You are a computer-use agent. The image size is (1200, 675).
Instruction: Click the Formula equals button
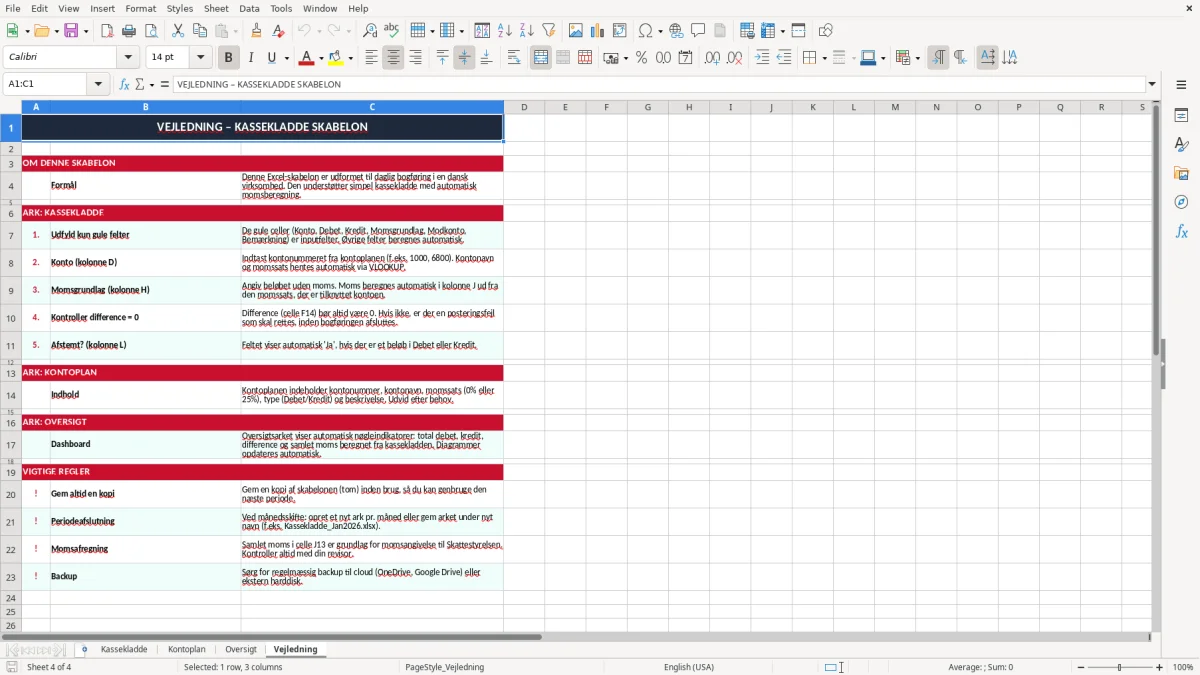click(x=165, y=84)
